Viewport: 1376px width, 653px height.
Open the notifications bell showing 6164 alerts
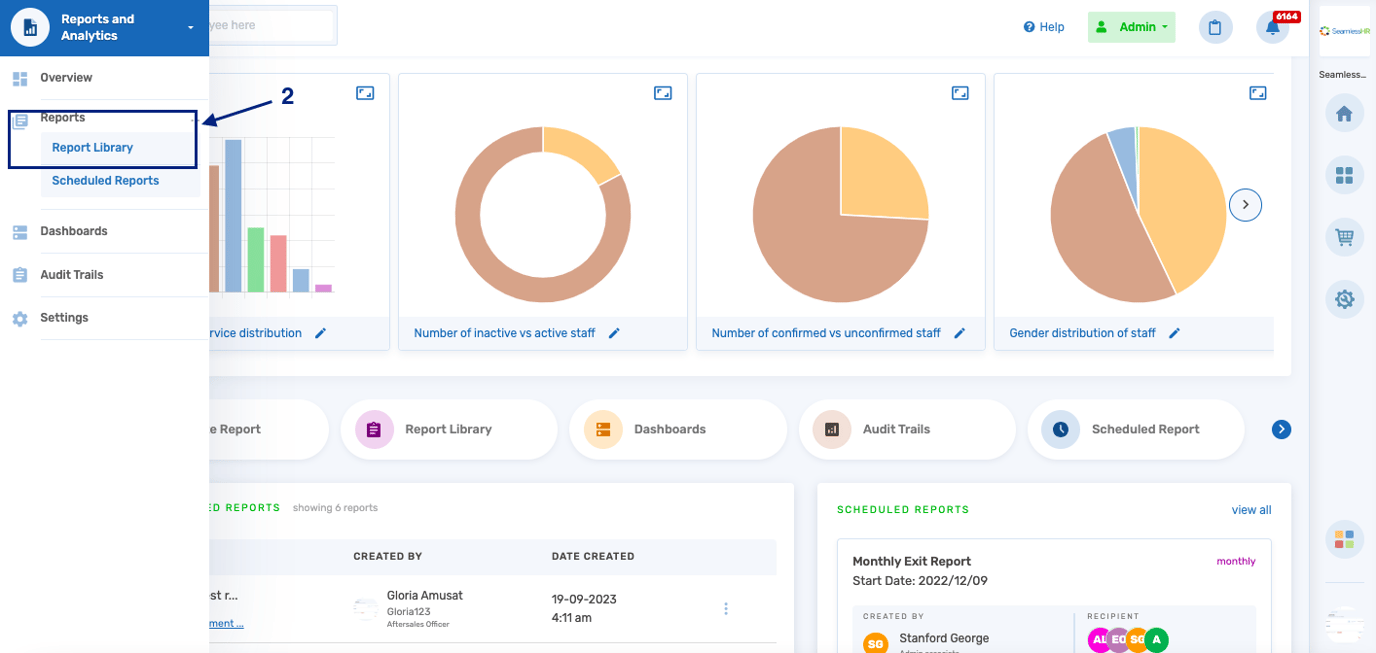coord(1271,27)
